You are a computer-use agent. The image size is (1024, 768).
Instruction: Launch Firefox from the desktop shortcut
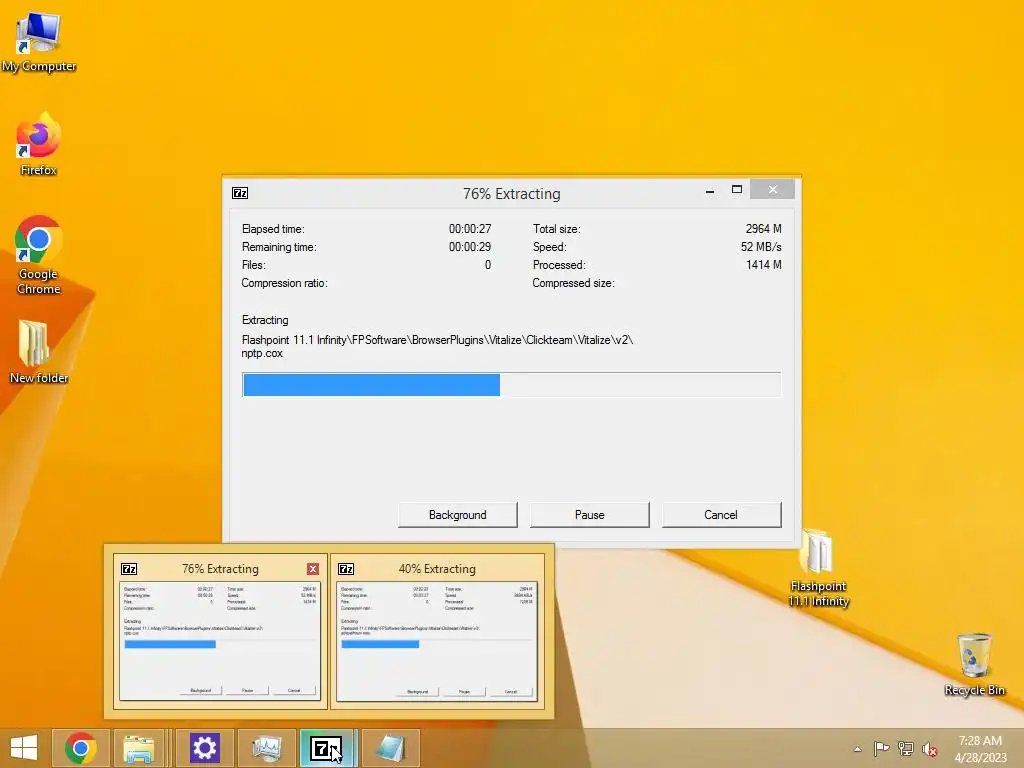(39, 145)
